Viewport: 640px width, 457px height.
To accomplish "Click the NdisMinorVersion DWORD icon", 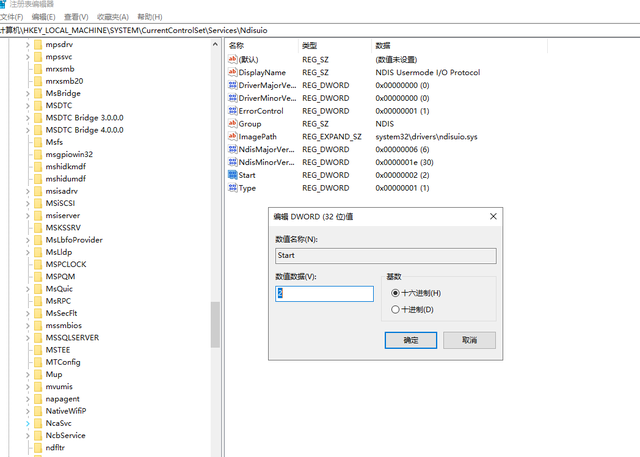I will pos(232,162).
